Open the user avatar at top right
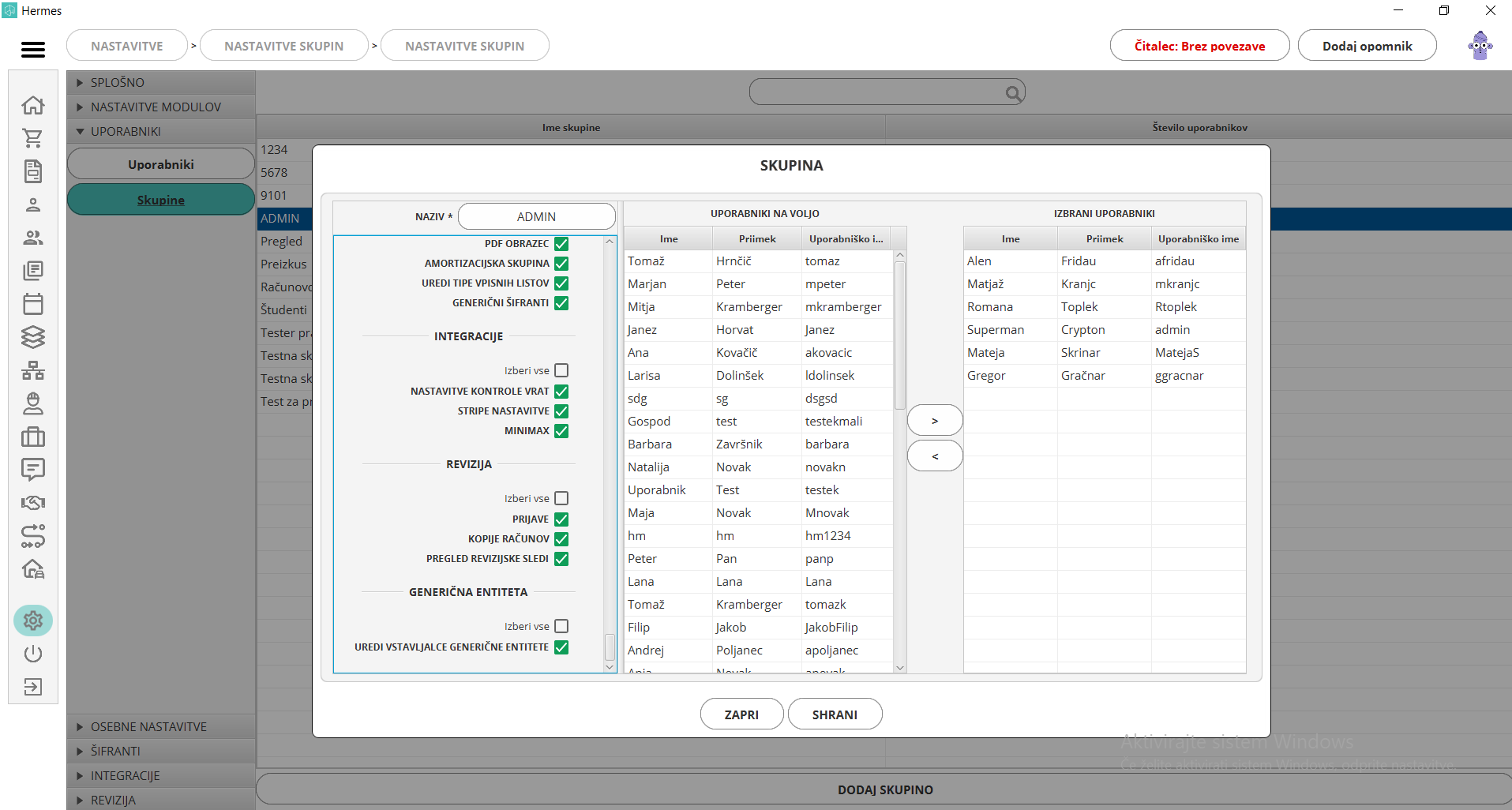Image resolution: width=1512 pixels, height=810 pixels. (1480, 46)
